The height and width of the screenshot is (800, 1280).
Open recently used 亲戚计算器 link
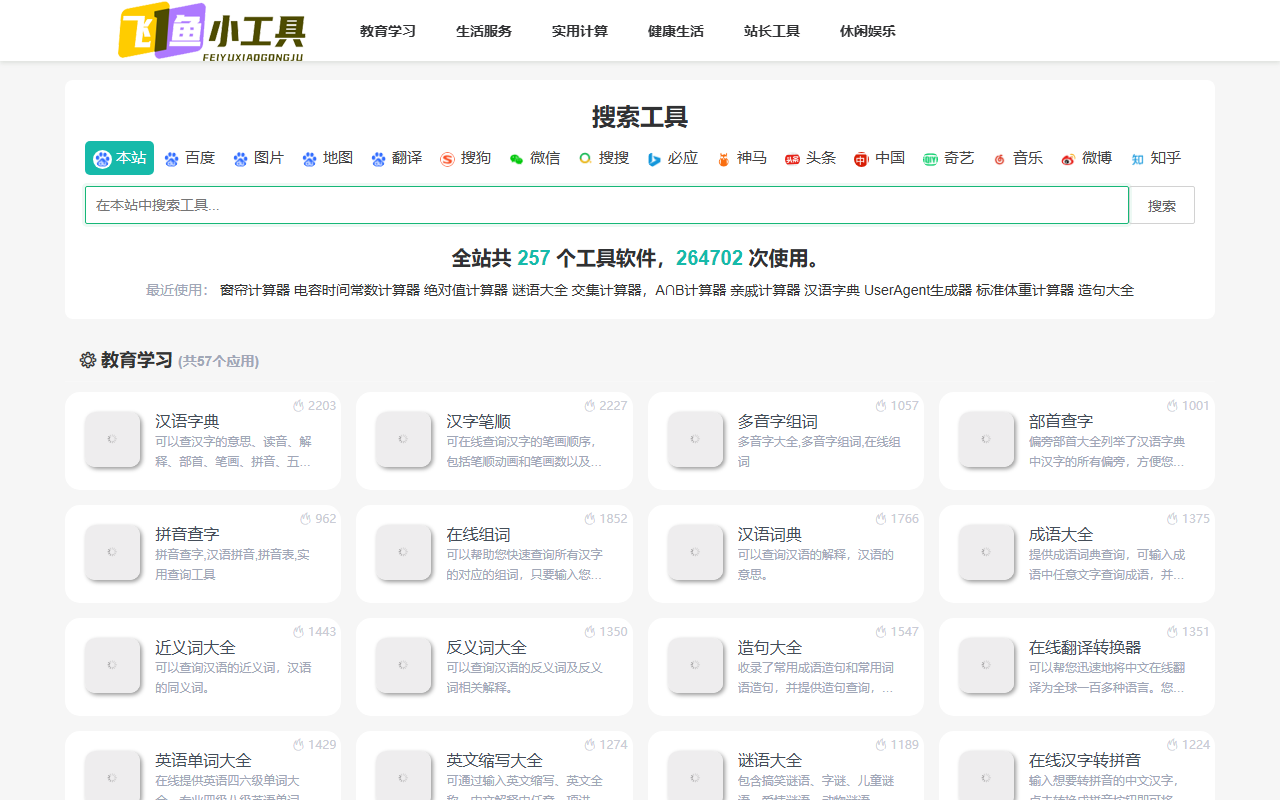[x=765, y=290]
